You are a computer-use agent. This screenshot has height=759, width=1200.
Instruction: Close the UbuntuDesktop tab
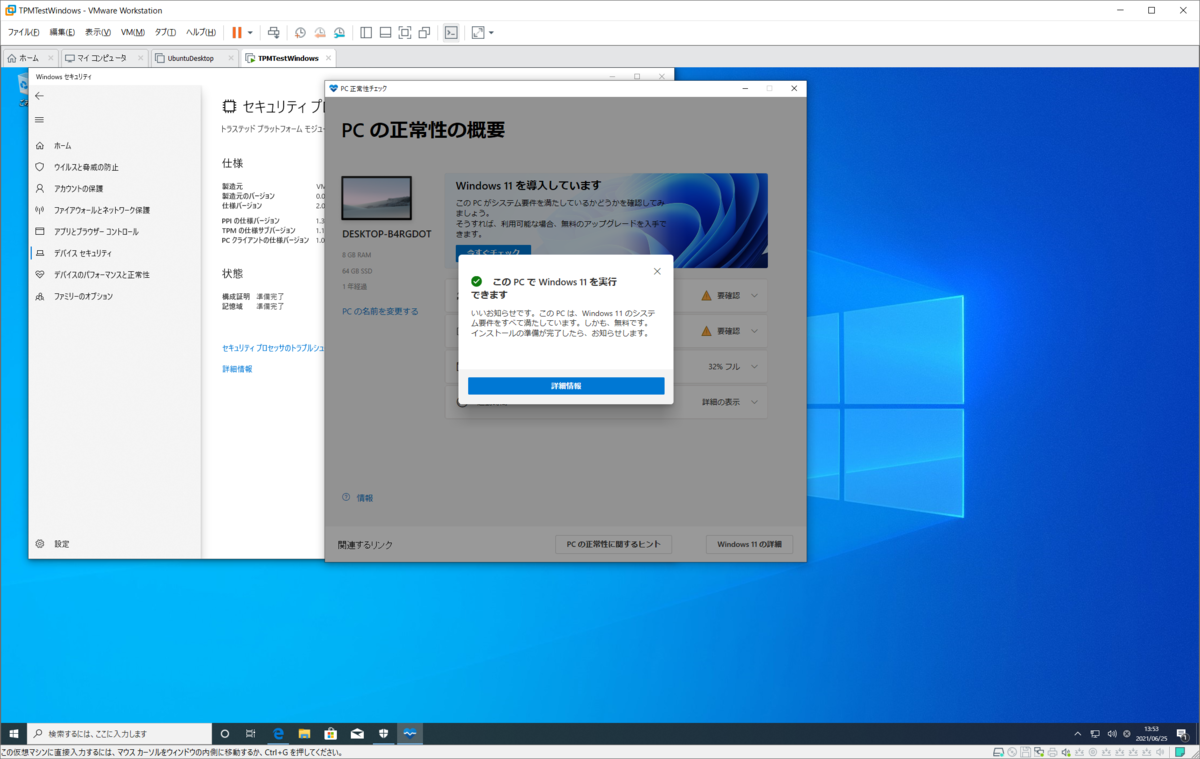pyautogui.click(x=231, y=58)
